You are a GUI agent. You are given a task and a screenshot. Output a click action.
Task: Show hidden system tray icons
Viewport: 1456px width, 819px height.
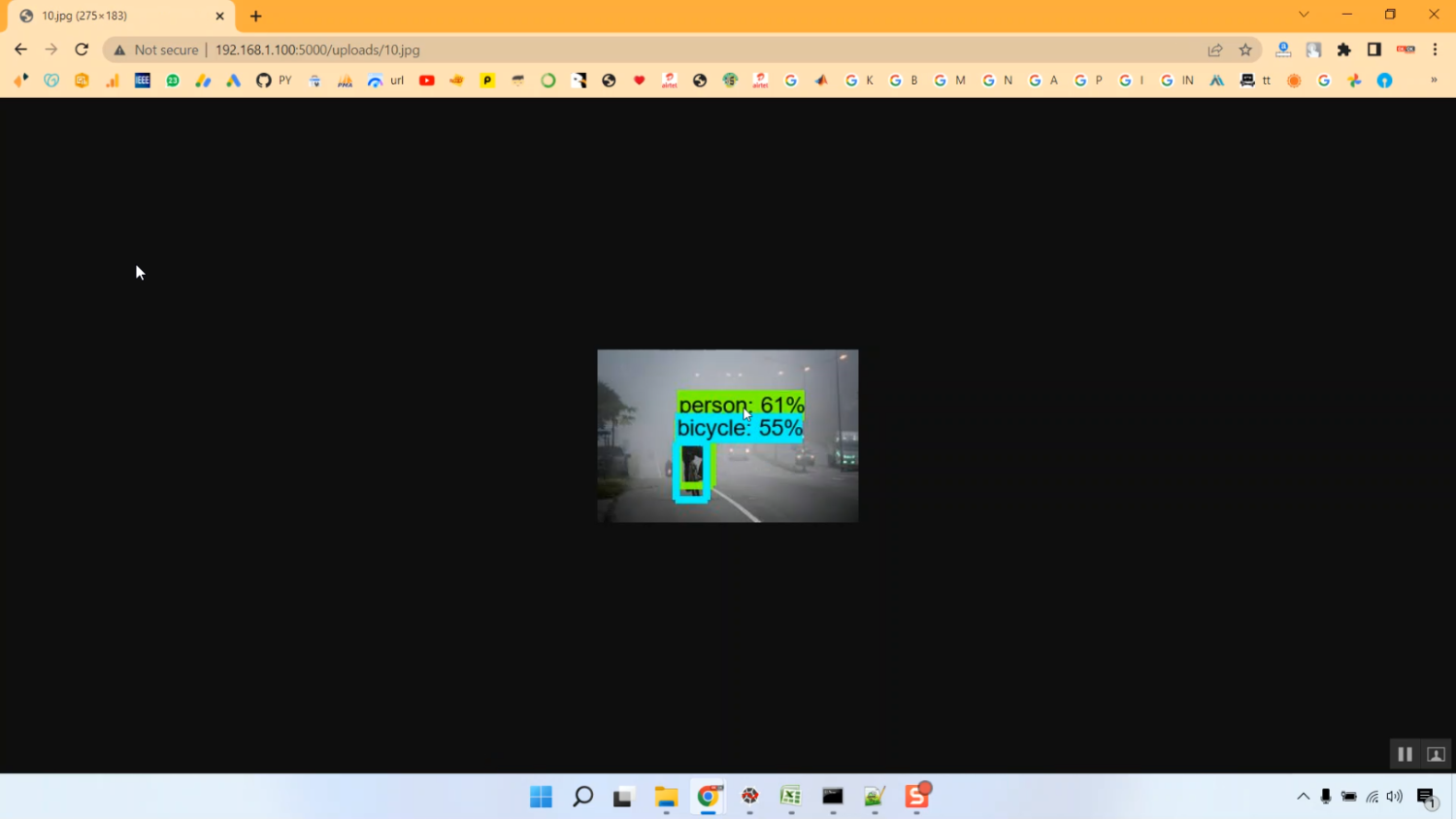click(1303, 797)
